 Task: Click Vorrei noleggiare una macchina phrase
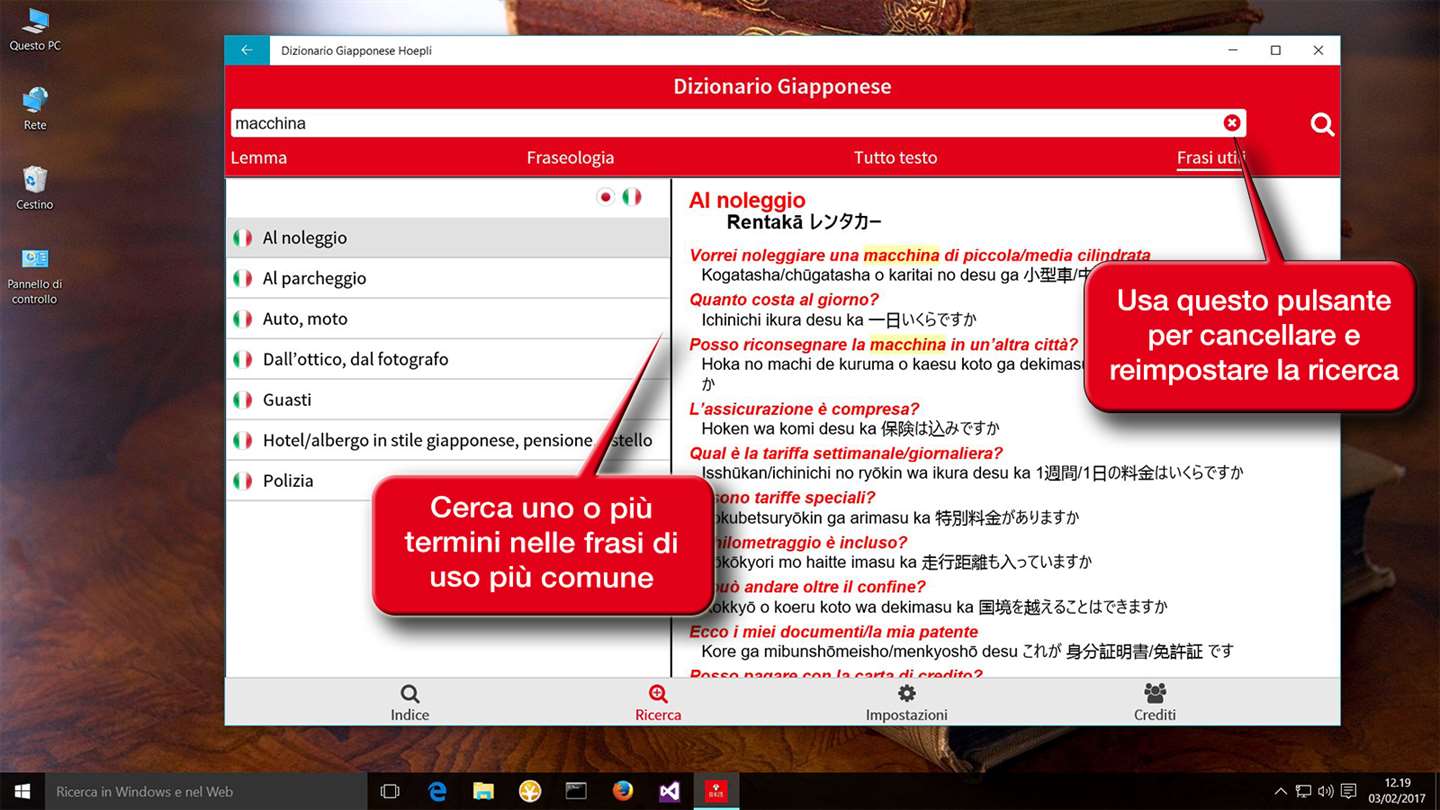920,255
